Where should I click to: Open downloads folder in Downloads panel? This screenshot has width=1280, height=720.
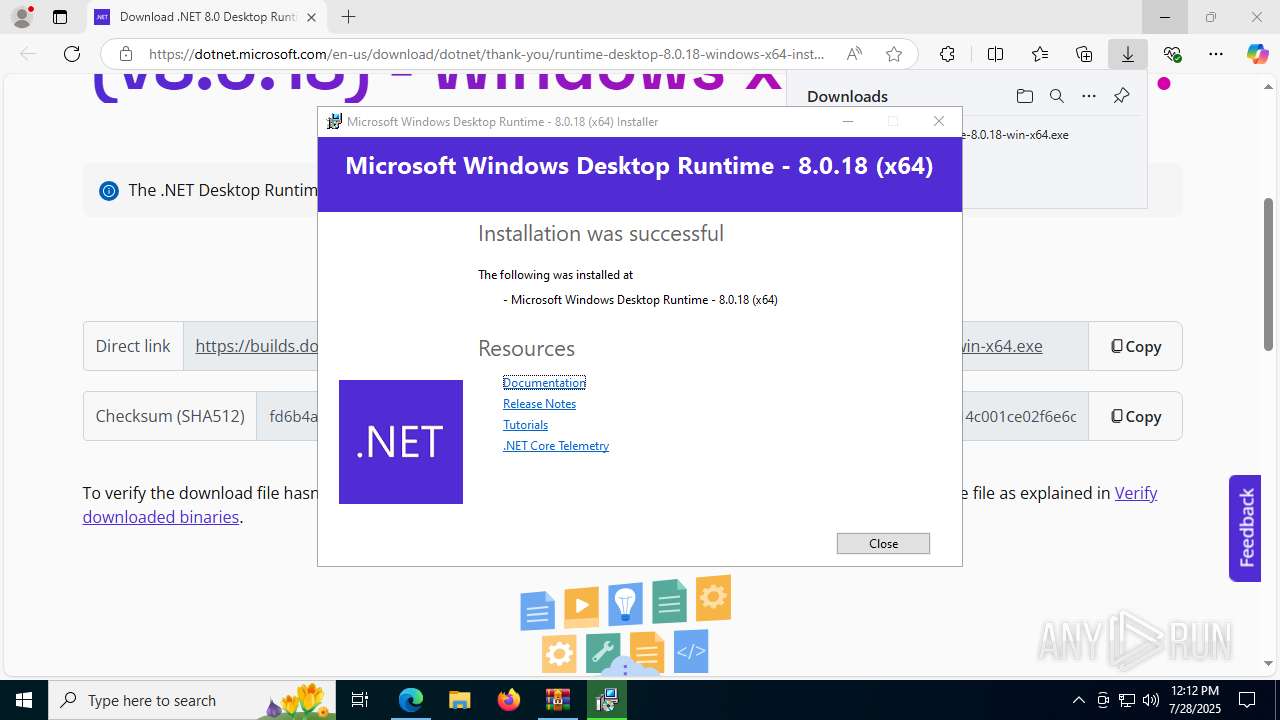[1024, 96]
